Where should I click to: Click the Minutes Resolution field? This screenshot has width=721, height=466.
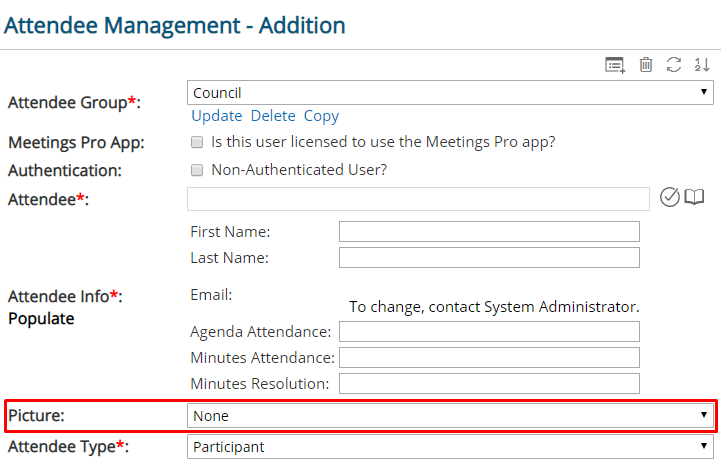click(489, 384)
